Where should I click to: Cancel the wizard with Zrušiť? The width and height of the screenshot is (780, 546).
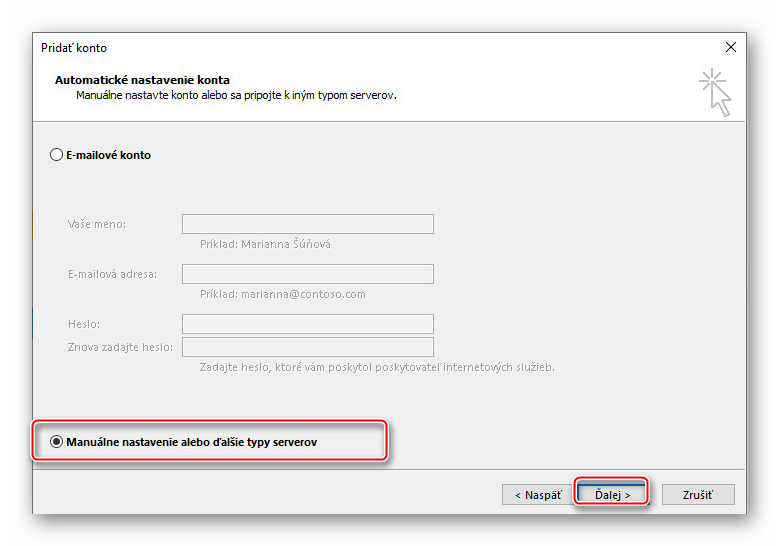tap(697, 494)
